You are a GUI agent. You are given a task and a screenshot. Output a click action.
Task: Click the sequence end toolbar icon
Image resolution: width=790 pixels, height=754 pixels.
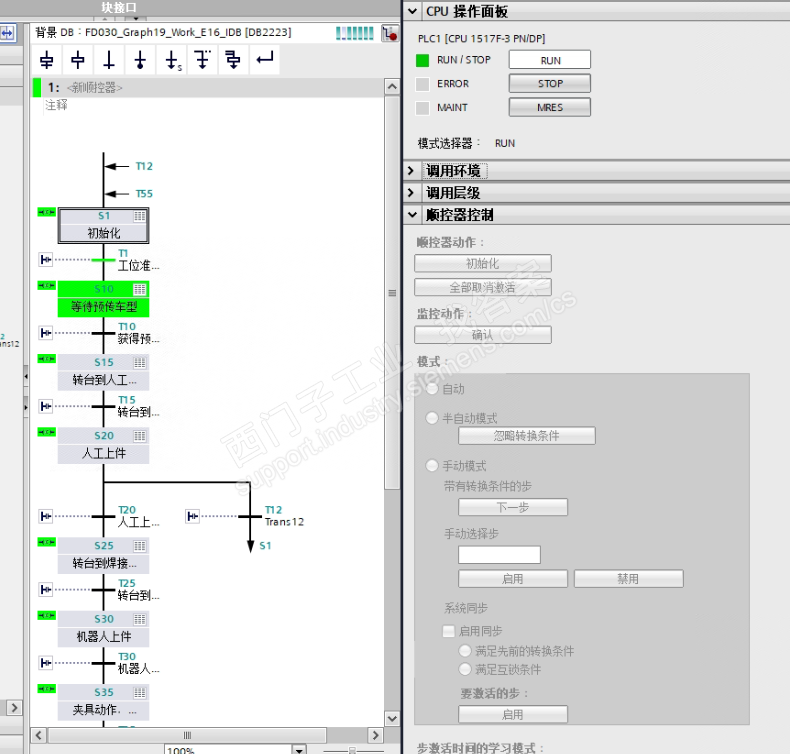click(140, 59)
